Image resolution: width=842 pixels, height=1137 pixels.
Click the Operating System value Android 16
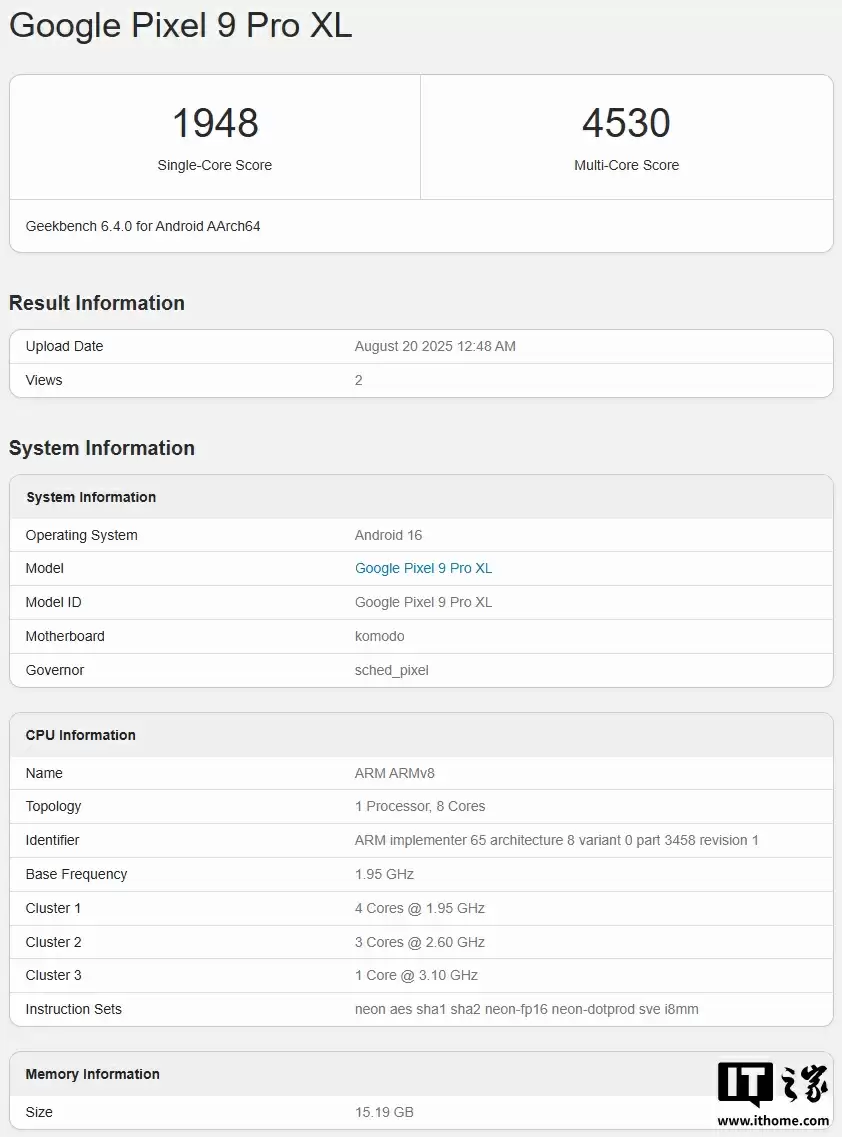tap(388, 535)
